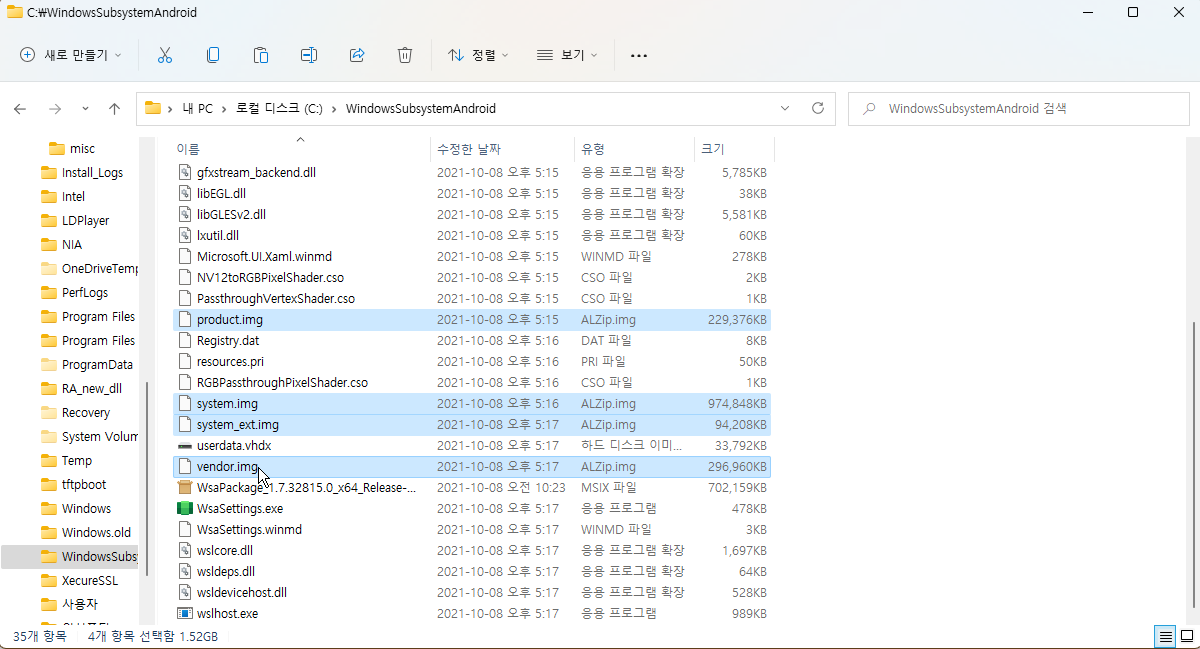
Task: Open Recovery folder in sidebar
Action: pyautogui.click(x=86, y=412)
